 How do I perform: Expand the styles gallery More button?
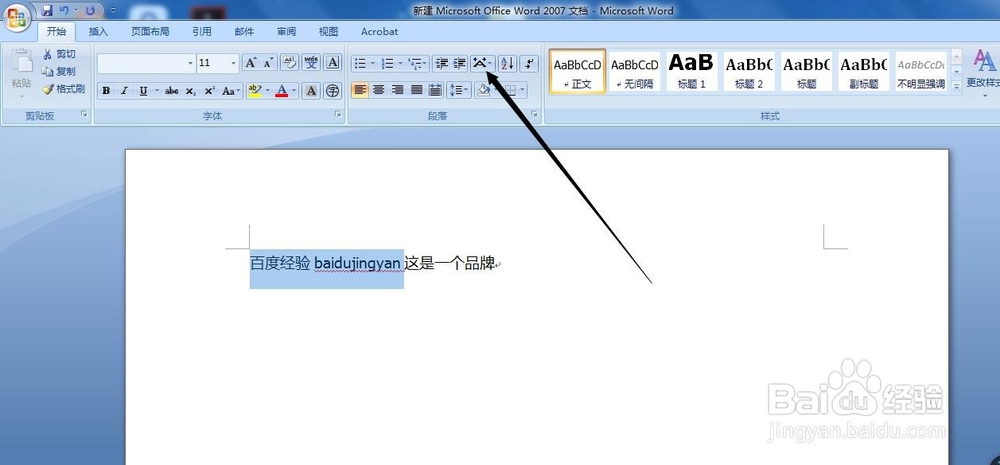956,87
